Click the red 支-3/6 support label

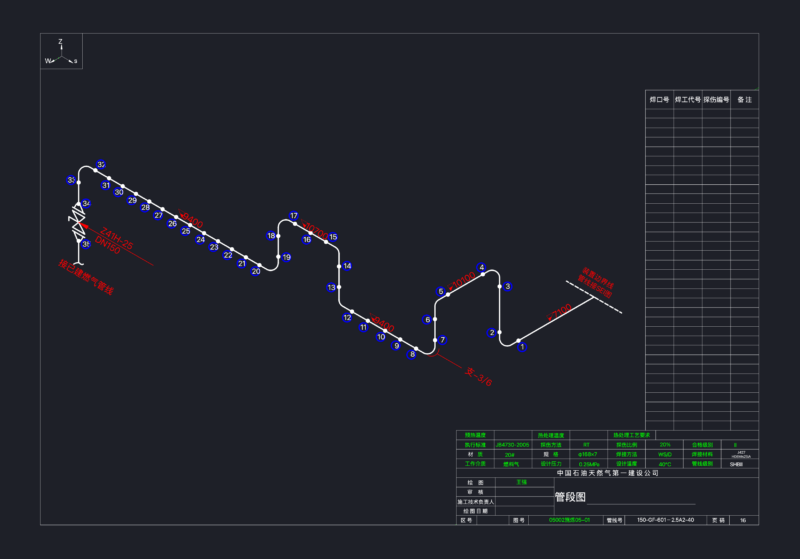coord(479,377)
